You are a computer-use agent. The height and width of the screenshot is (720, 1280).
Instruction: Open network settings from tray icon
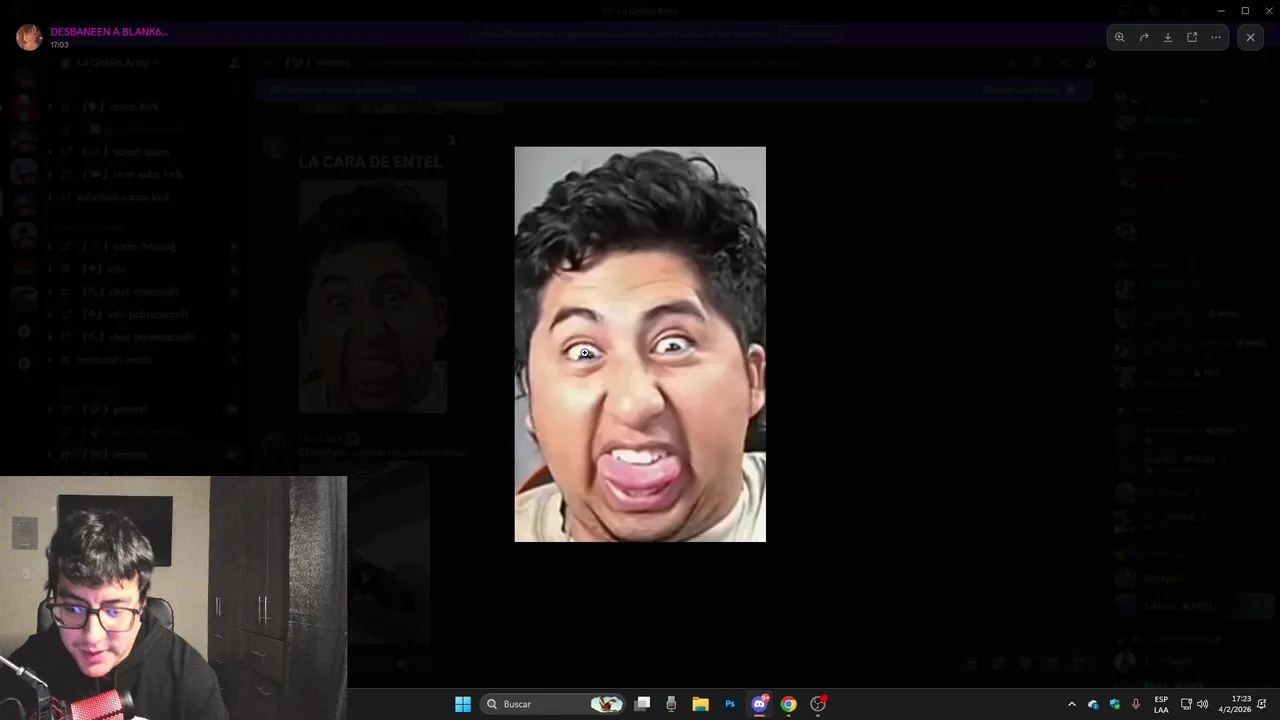1186,704
